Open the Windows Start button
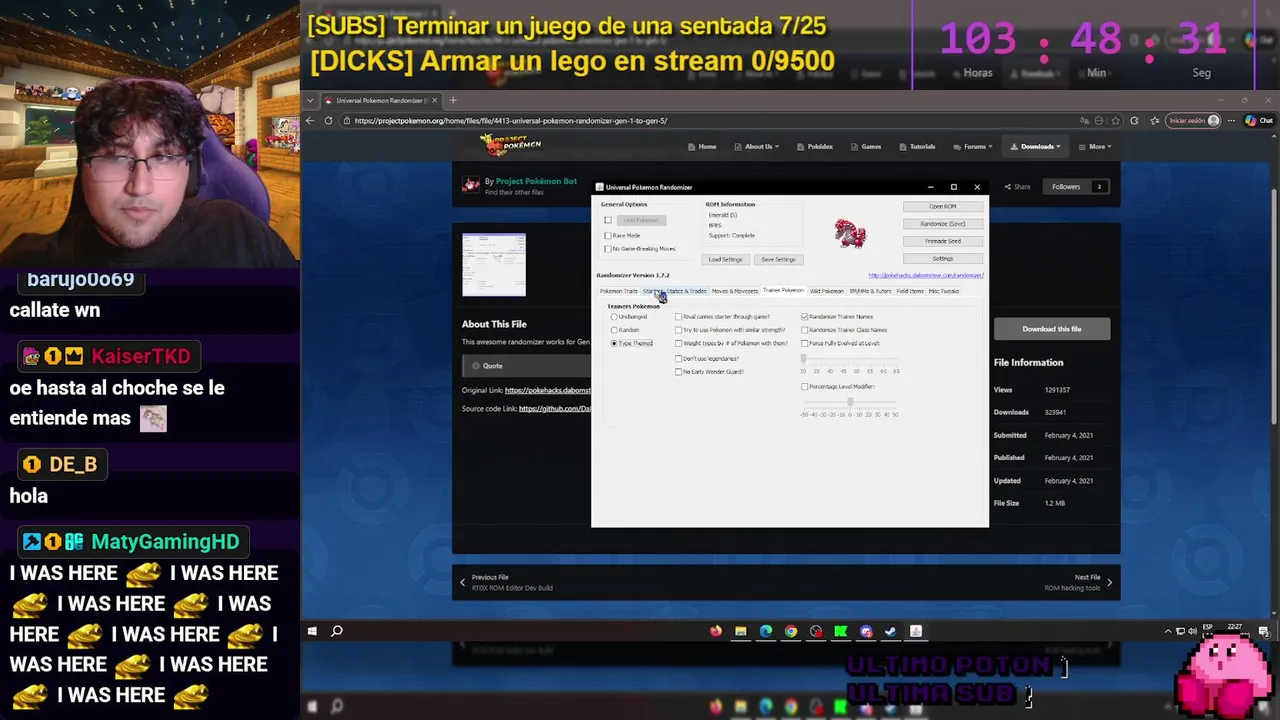Screen dimensions: 1280x720 [x=312, y=631]
